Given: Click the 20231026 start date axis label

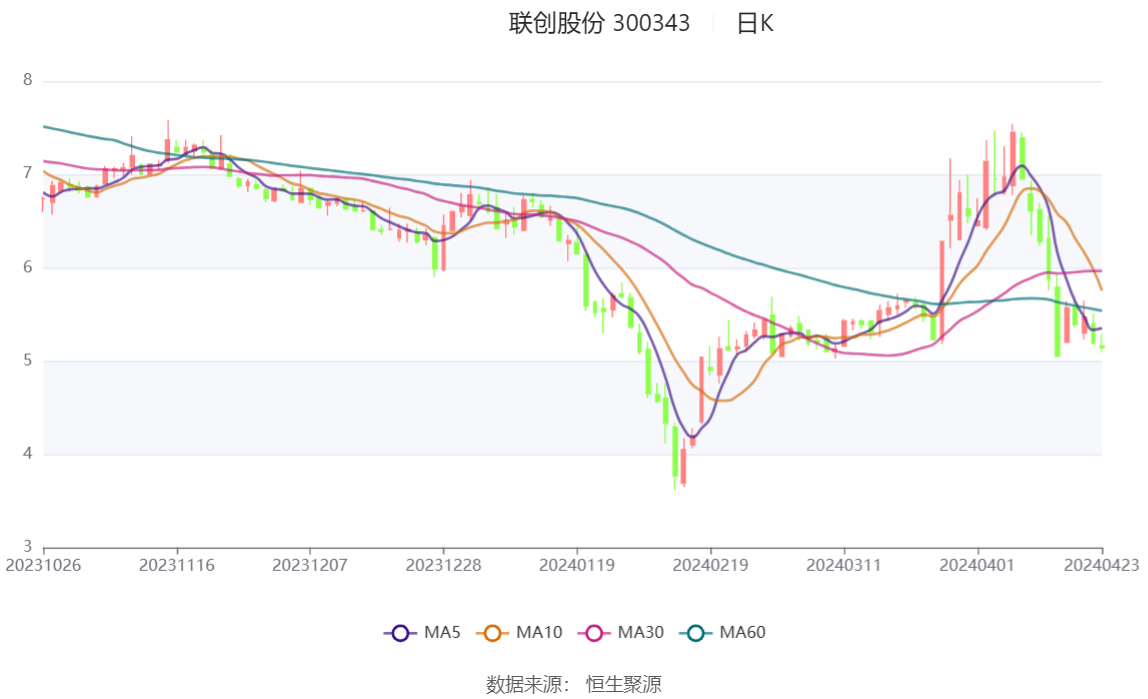Looking at the screenshot, I should pos(44,565).
